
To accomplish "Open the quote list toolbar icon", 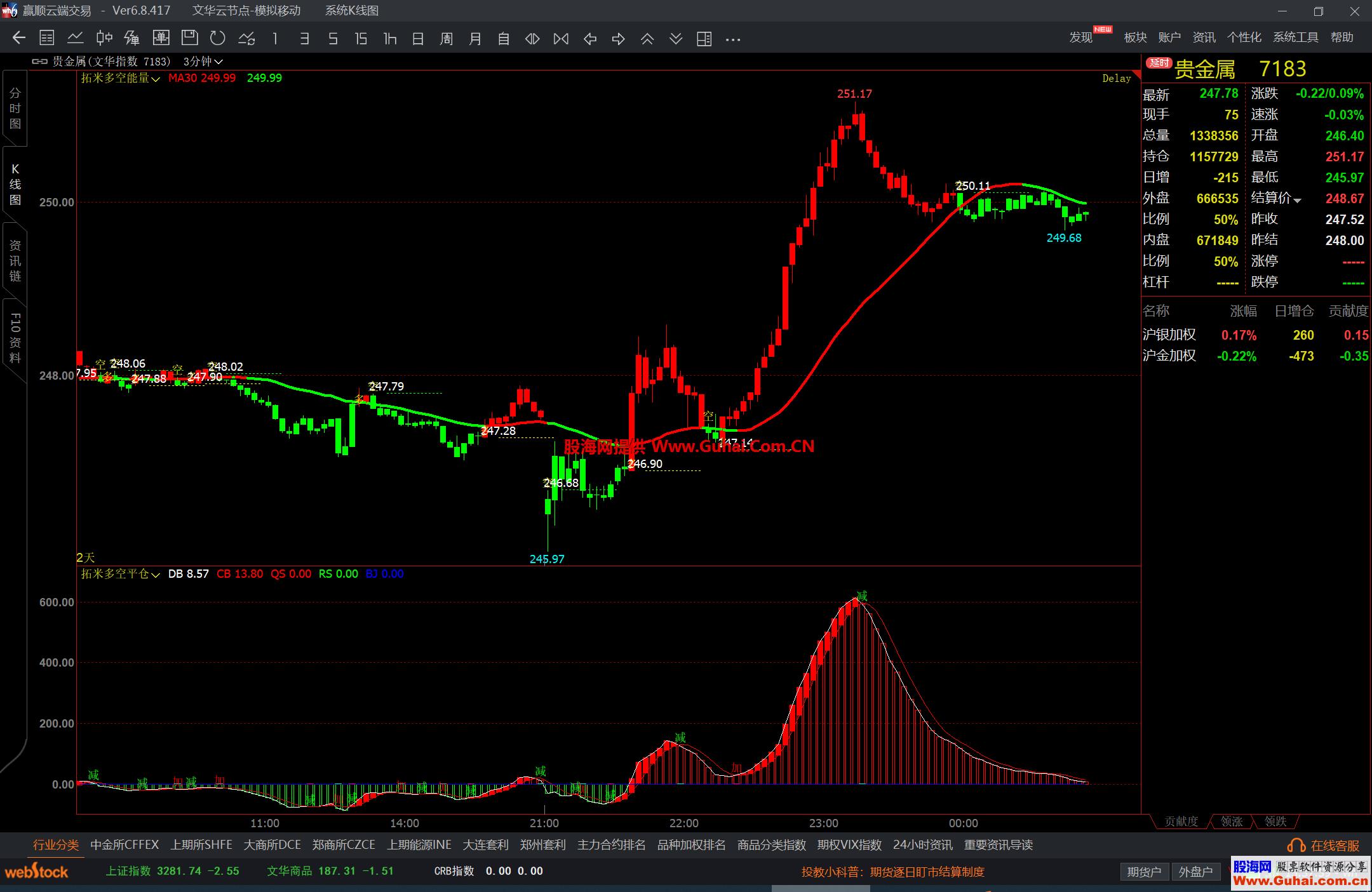I will 47,38.
